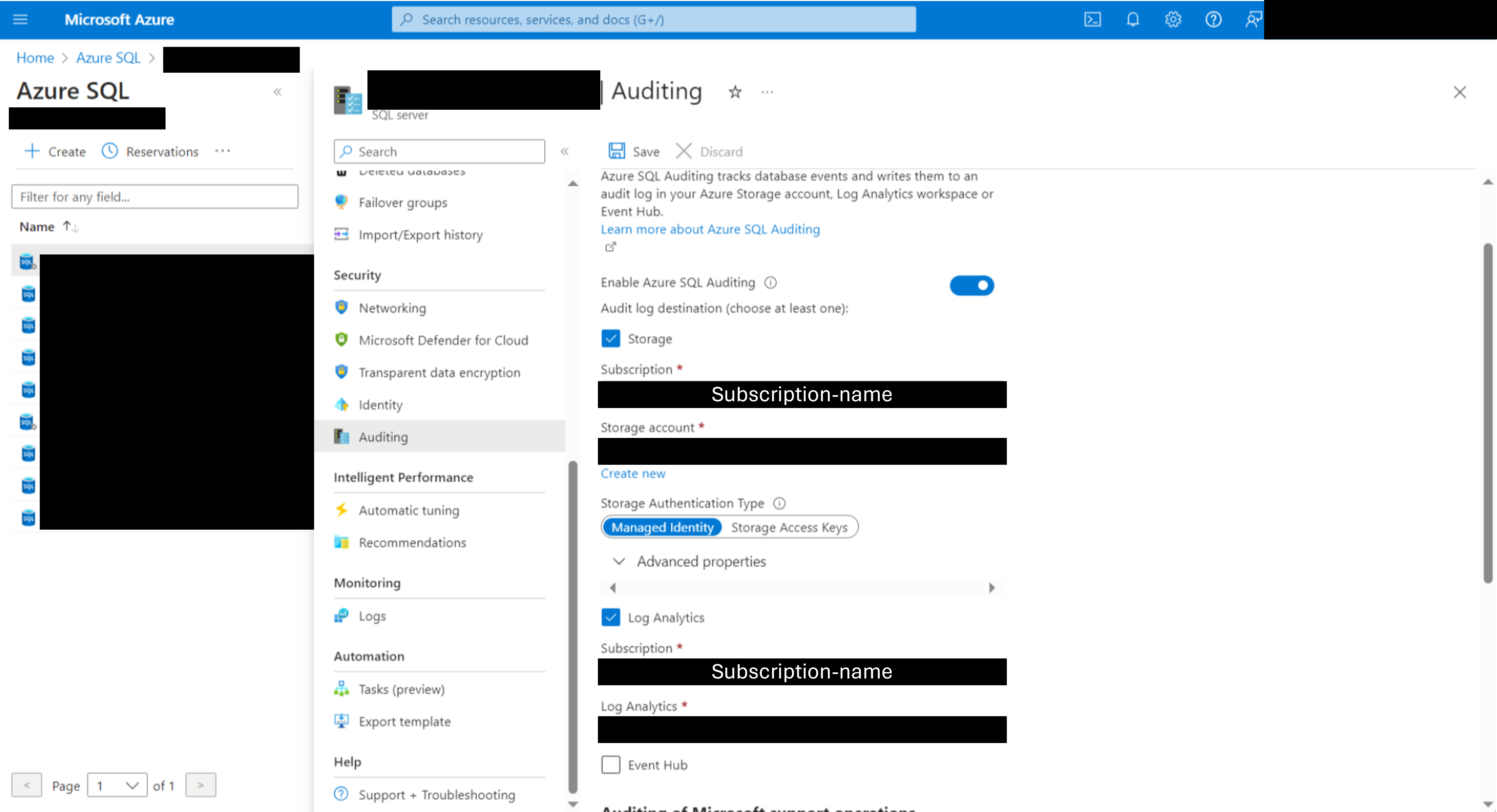Go to next page button
1497x812 pixels.
(x=201, y=785)
